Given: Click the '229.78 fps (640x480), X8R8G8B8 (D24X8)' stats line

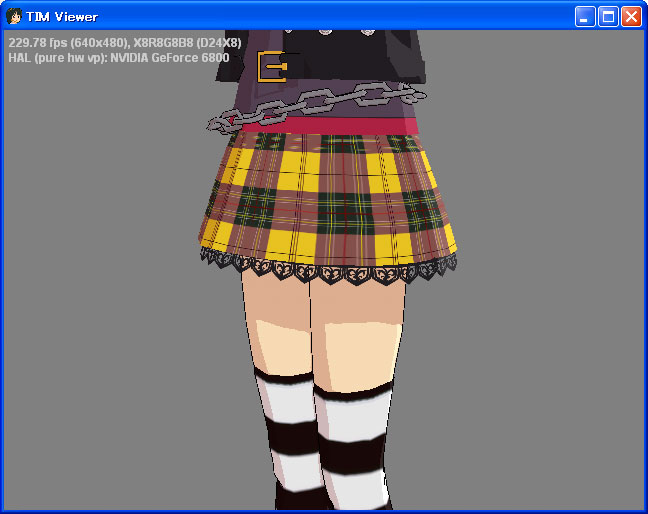Looking at the screenshot, I should point(125,43).
